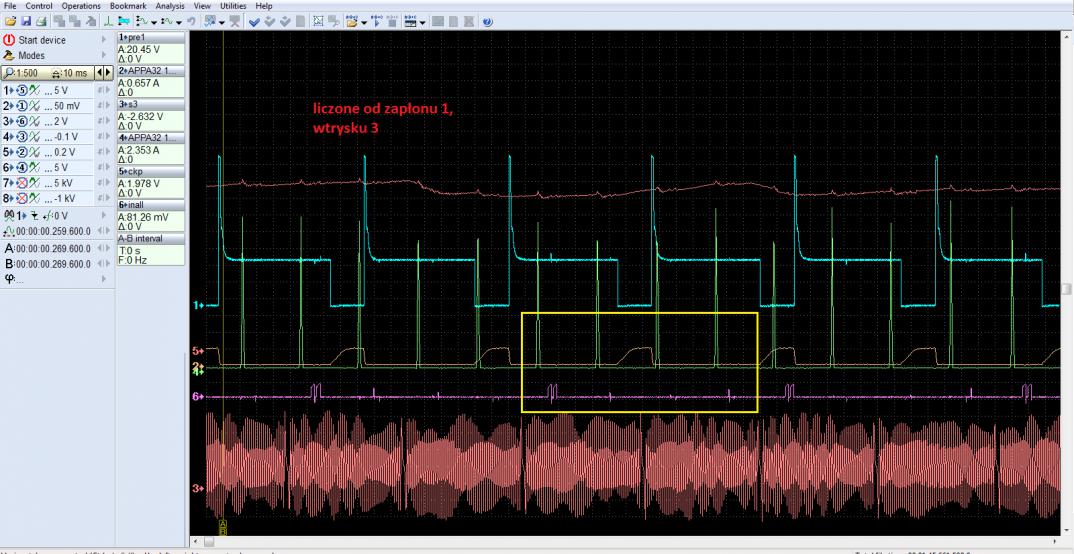The image size is (1074, 554).
Task: Click the Open file folder icon
Action: pyautogui.click(x=10, y=21)
